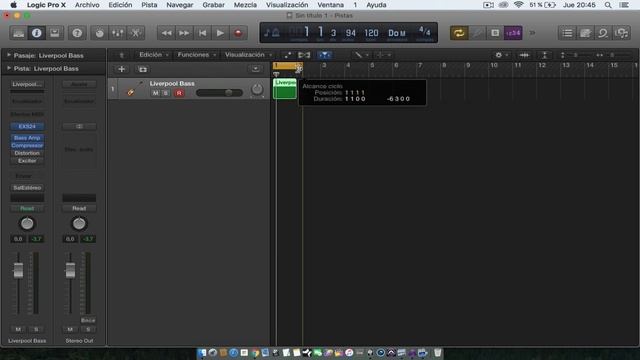Open the Pista menu
The width and height of the screenshot is (640, 360).
(149, 5)
